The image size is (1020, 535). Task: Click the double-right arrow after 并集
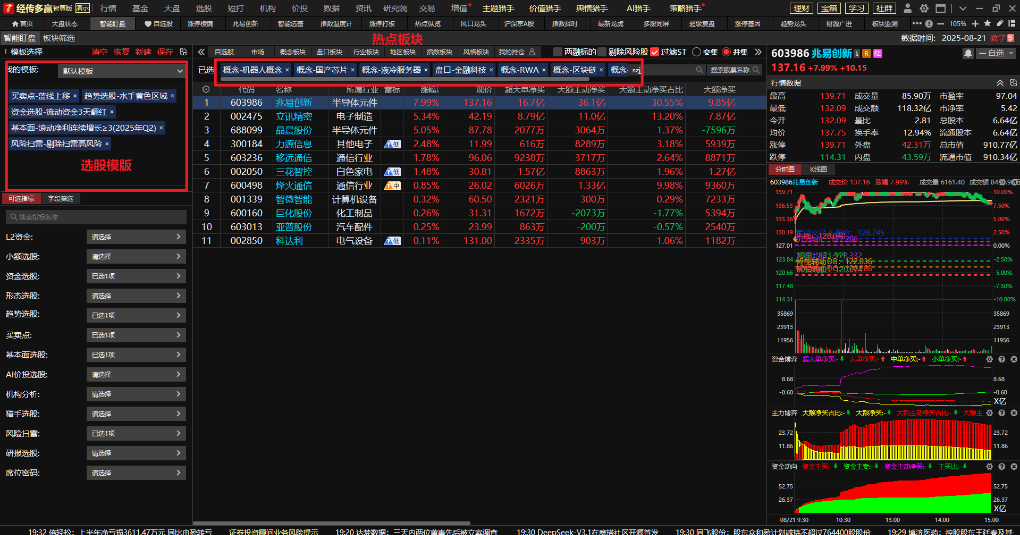click(x=758, y=52)
